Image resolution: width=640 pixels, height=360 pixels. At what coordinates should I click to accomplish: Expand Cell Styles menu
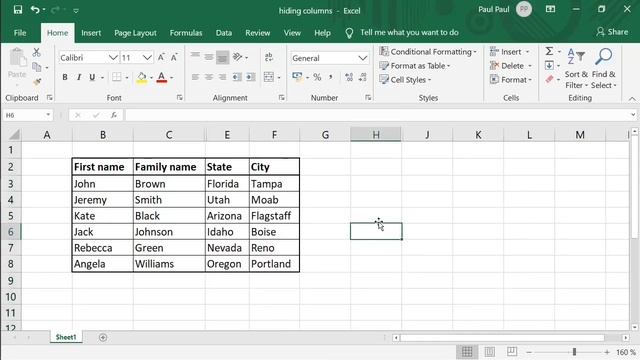tap(405, 80)
